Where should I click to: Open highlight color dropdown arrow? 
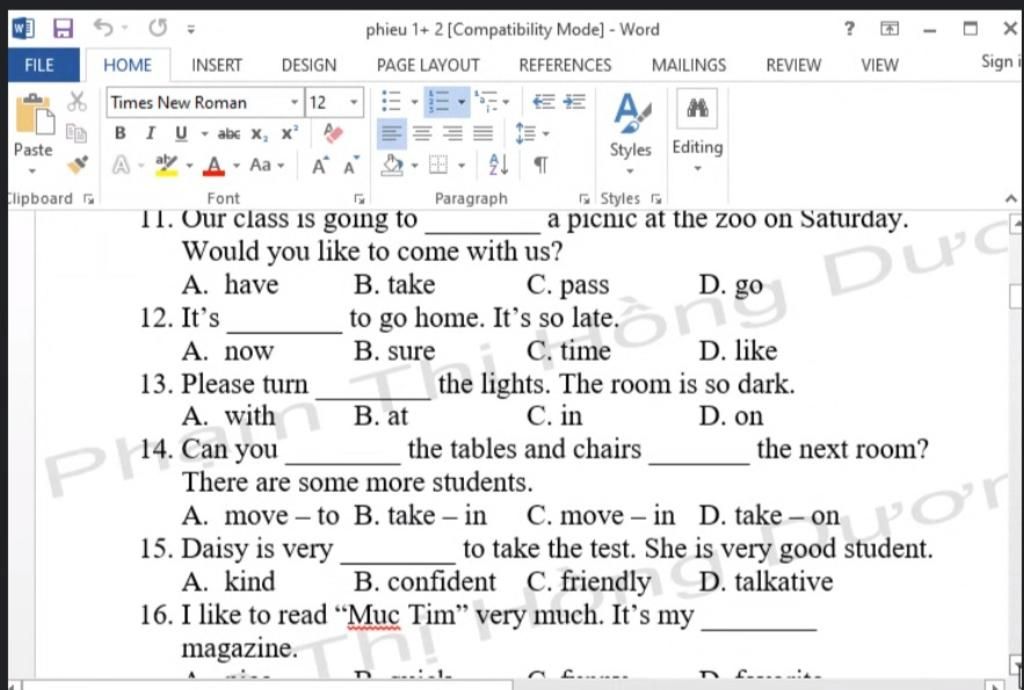coord(189,165)
